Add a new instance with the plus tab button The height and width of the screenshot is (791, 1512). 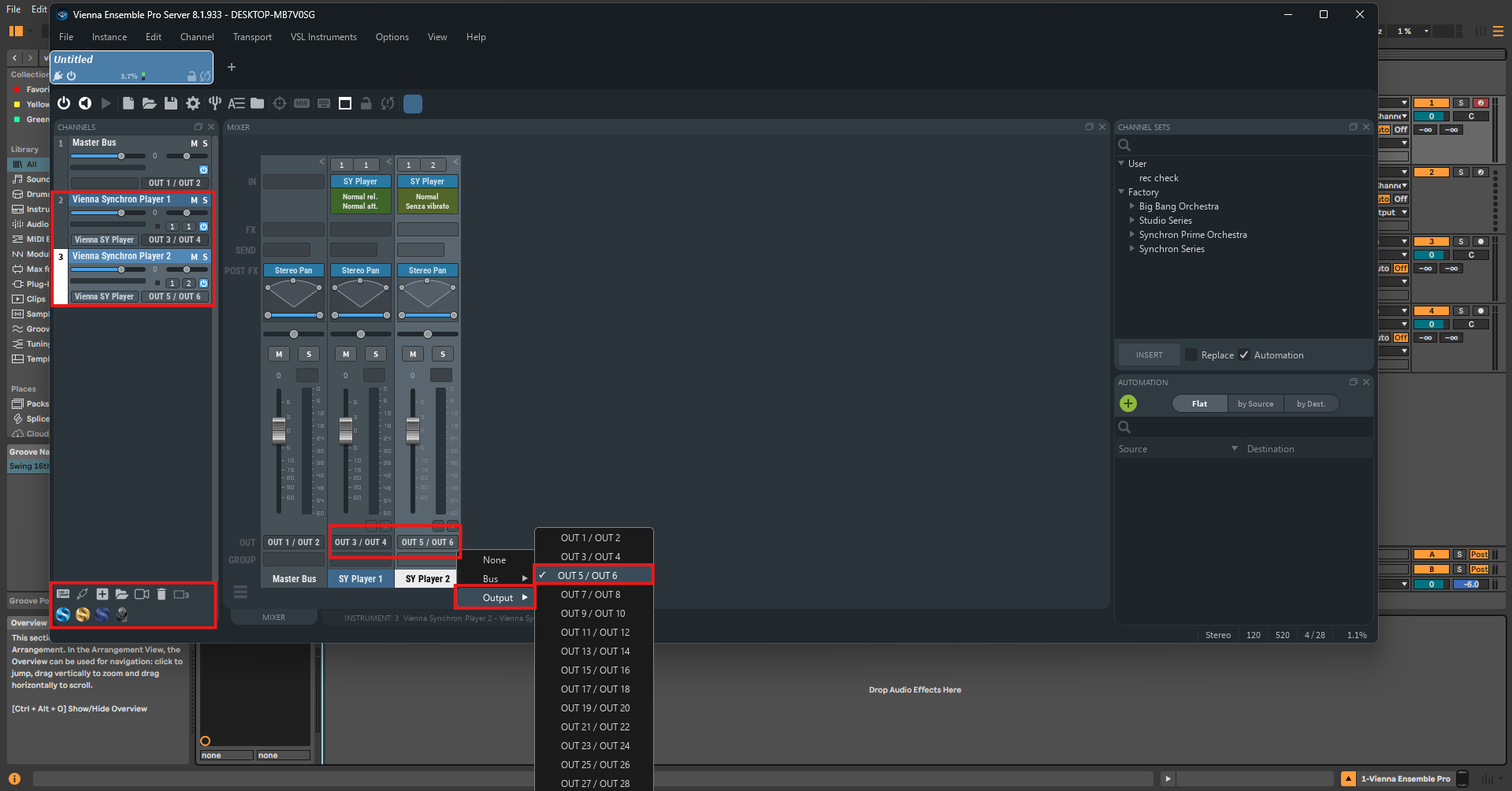[x=232, y=67]
